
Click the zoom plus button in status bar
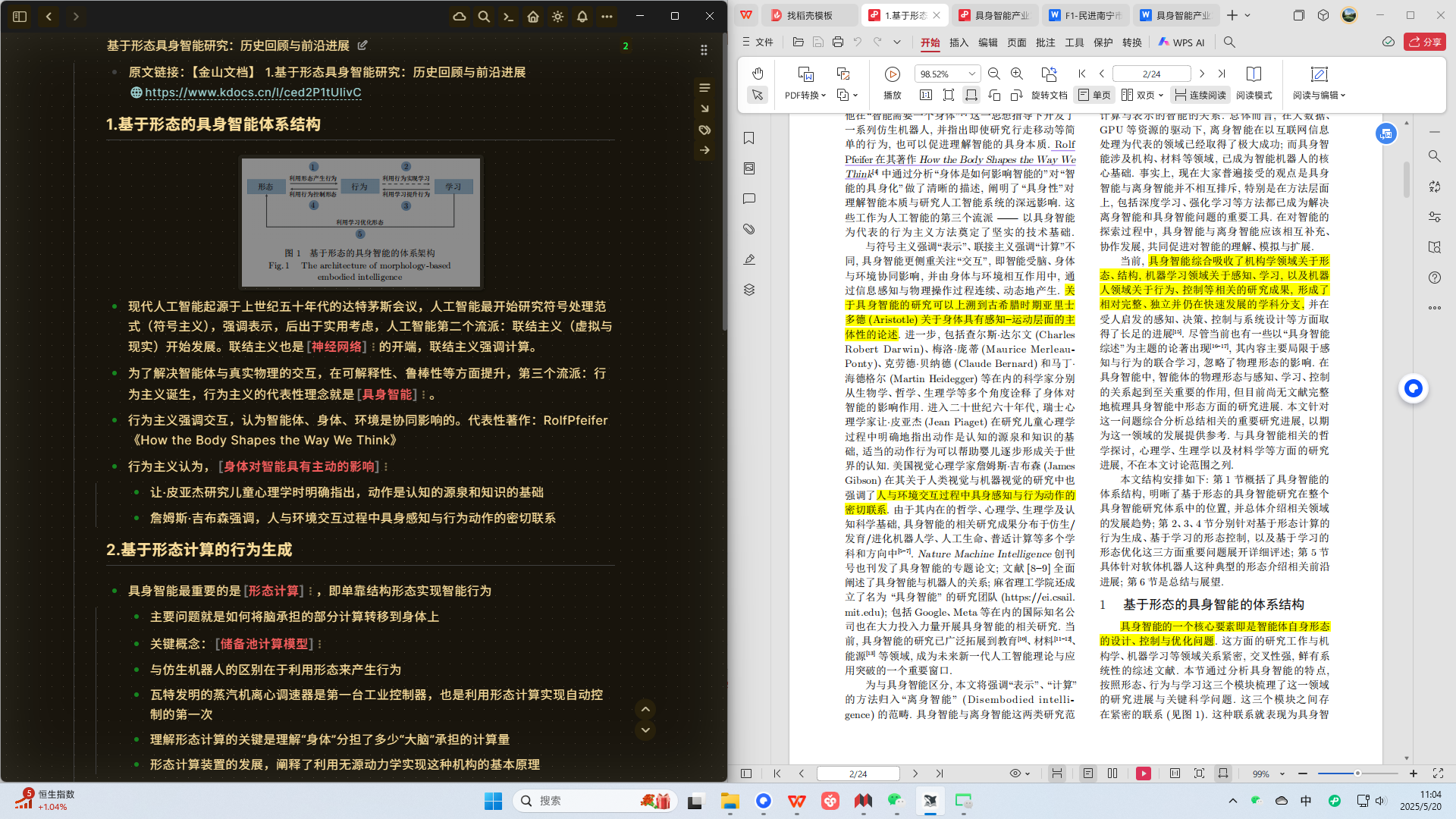click(1414, 773)
